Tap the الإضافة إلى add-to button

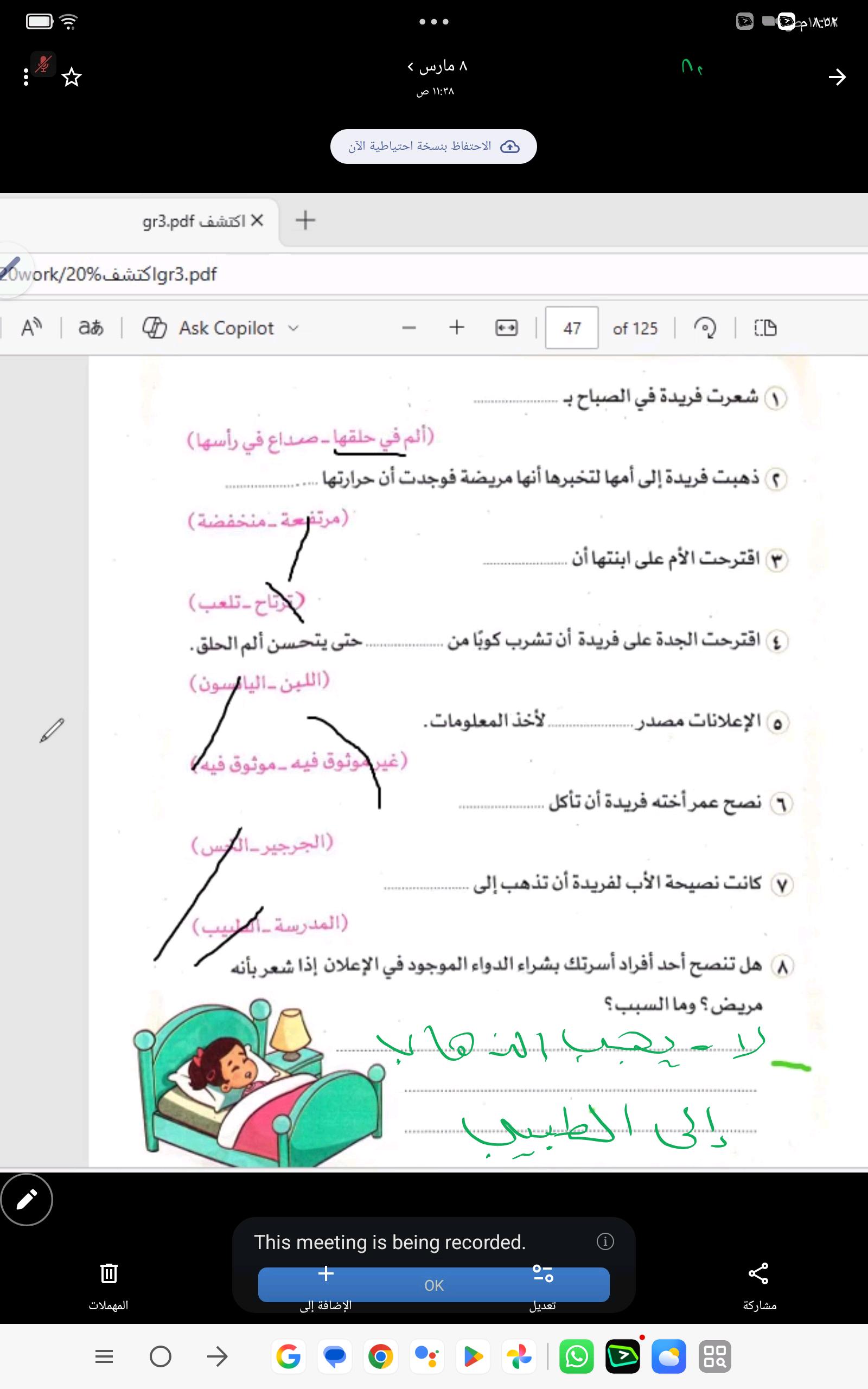[325, 1286]
